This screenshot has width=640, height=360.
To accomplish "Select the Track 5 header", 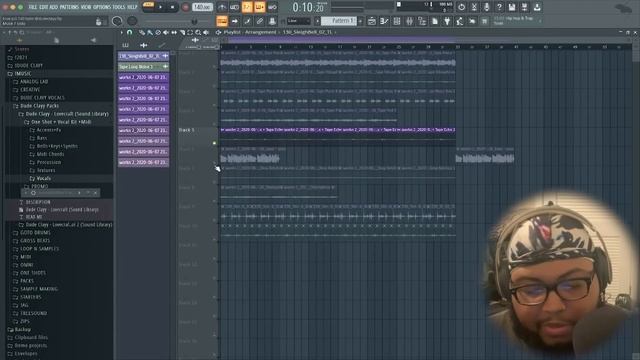I will coord(198,136).
